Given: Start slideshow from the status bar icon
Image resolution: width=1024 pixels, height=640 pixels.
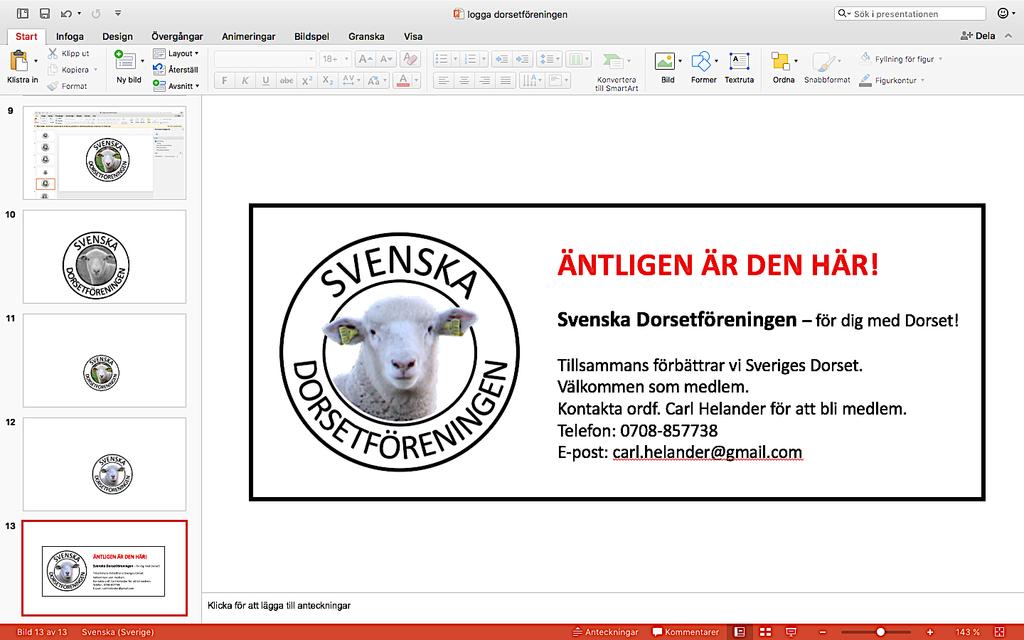Looking at the screenshot, I should point(791,632).
